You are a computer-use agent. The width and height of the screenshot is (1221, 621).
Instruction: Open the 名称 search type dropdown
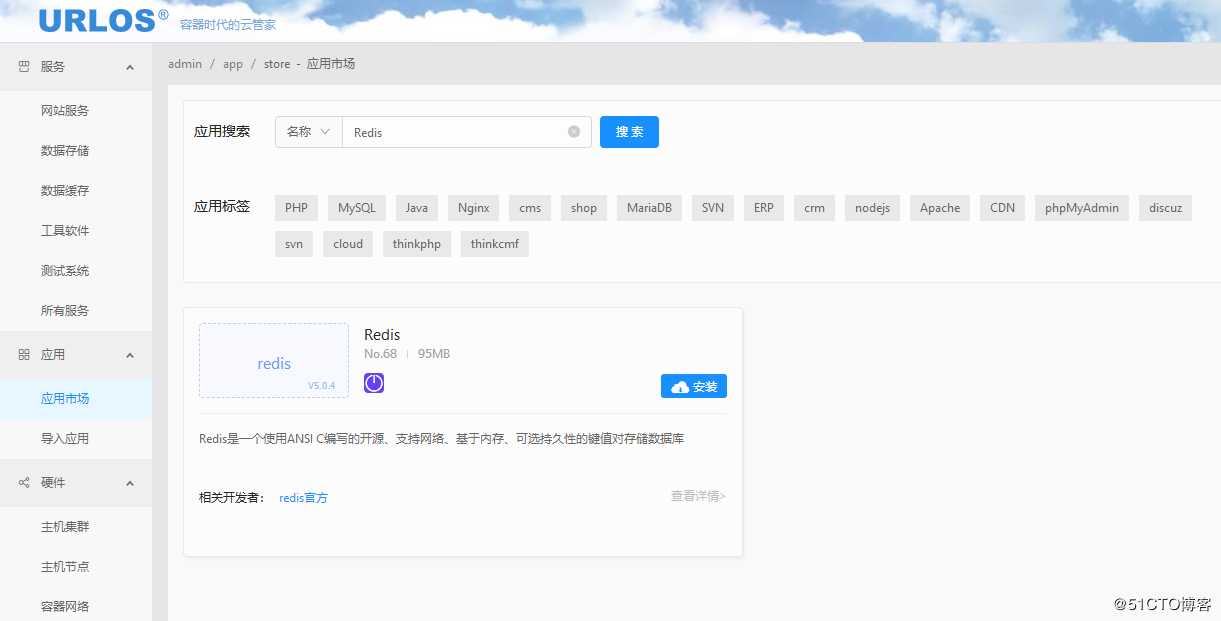309,132
